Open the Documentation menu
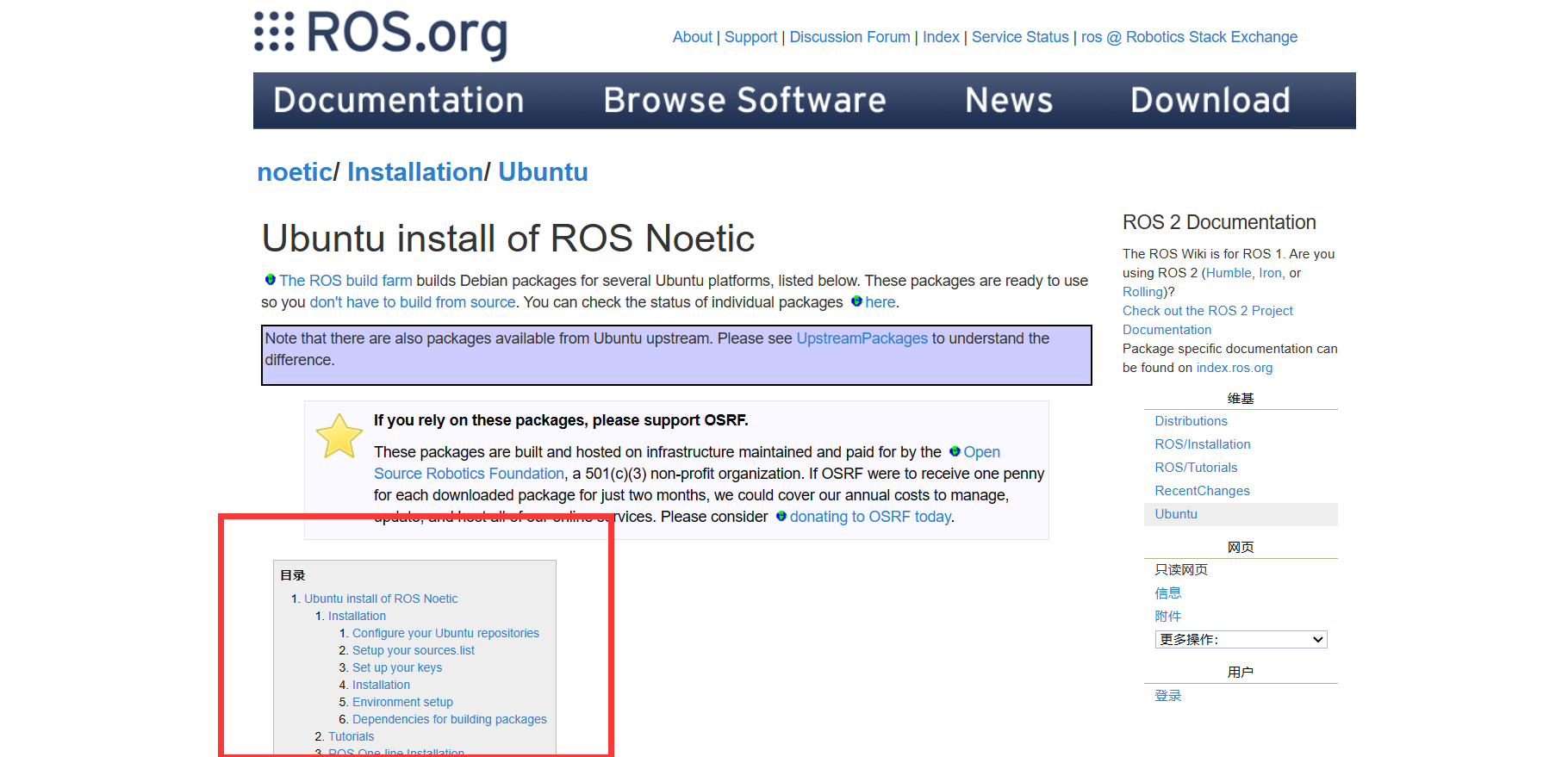 [x=399, y=101]
